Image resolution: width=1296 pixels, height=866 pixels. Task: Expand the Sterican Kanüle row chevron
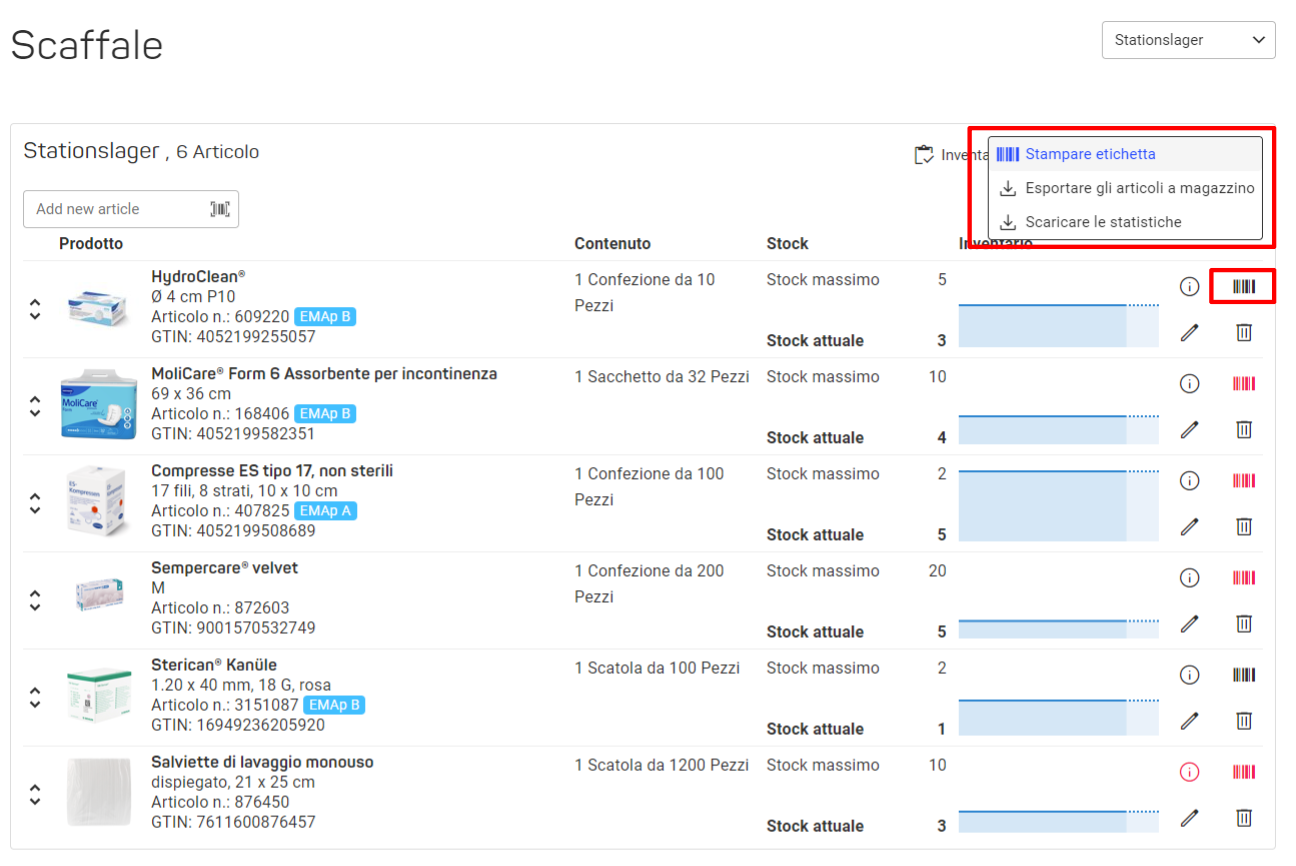pos(35,697)
